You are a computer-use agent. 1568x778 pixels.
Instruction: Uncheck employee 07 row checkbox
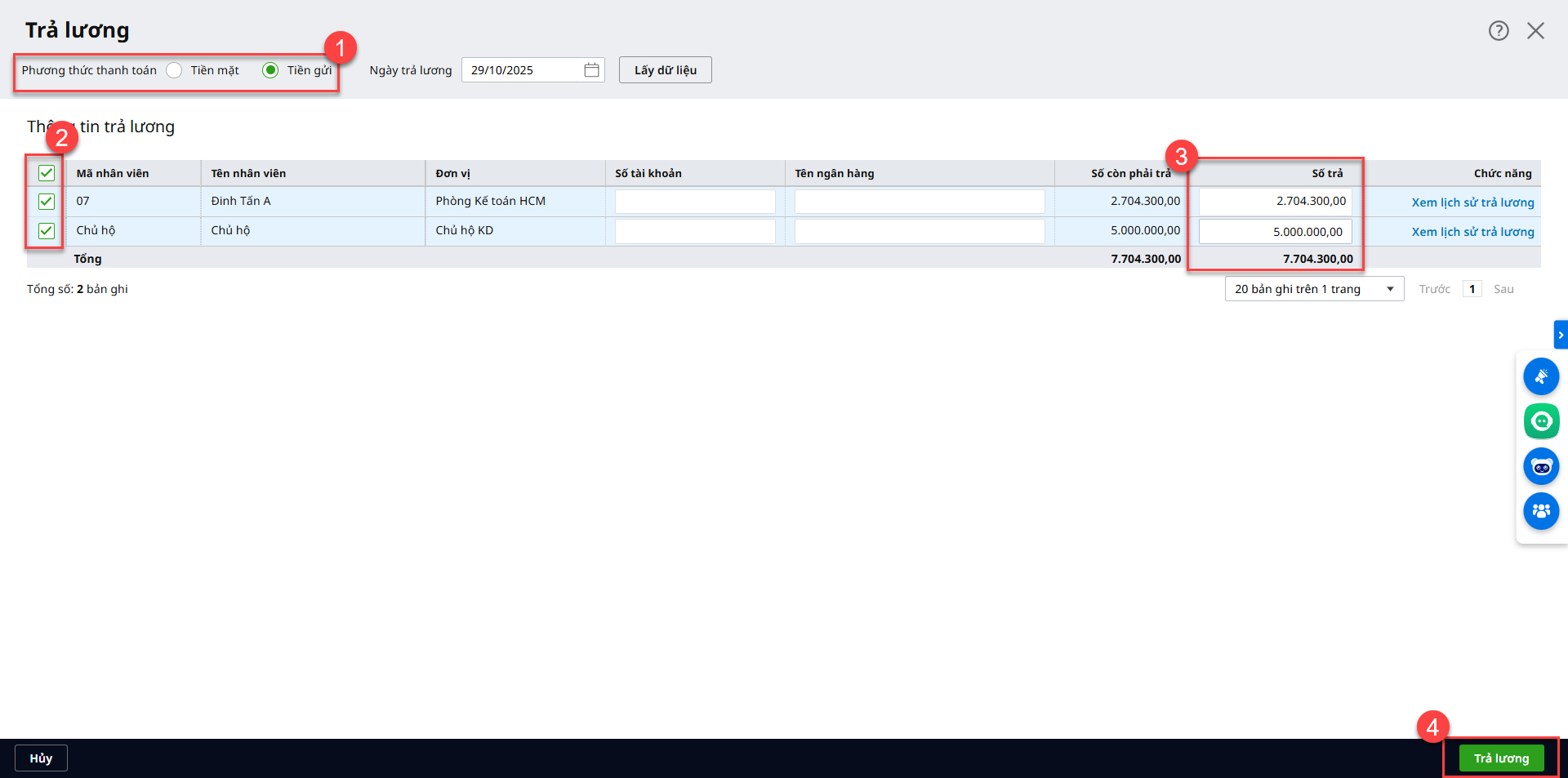(x=47, y=202)
